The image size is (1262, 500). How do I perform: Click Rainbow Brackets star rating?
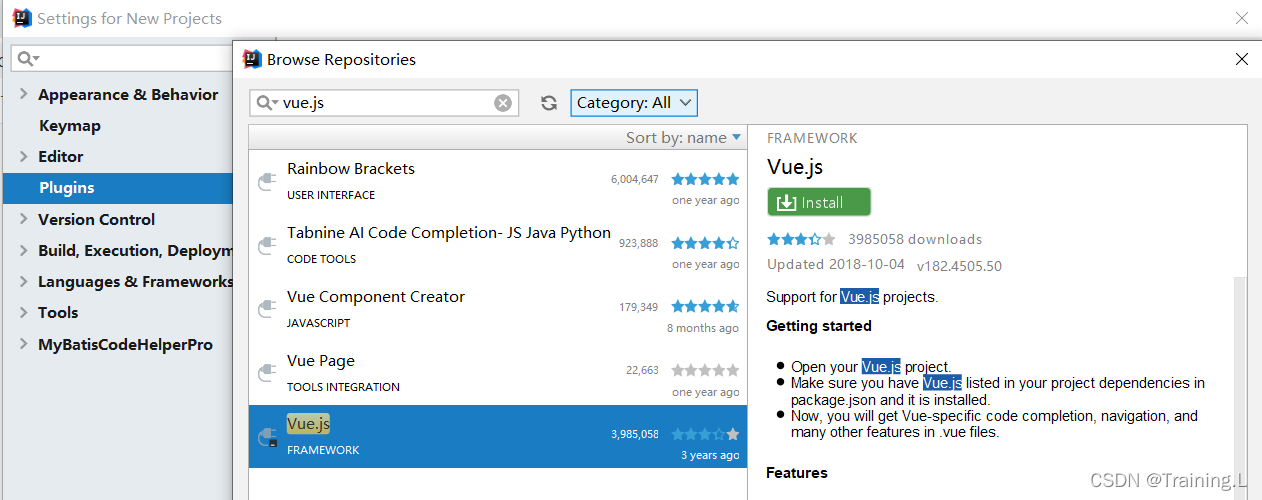click(x=705, y=179)
